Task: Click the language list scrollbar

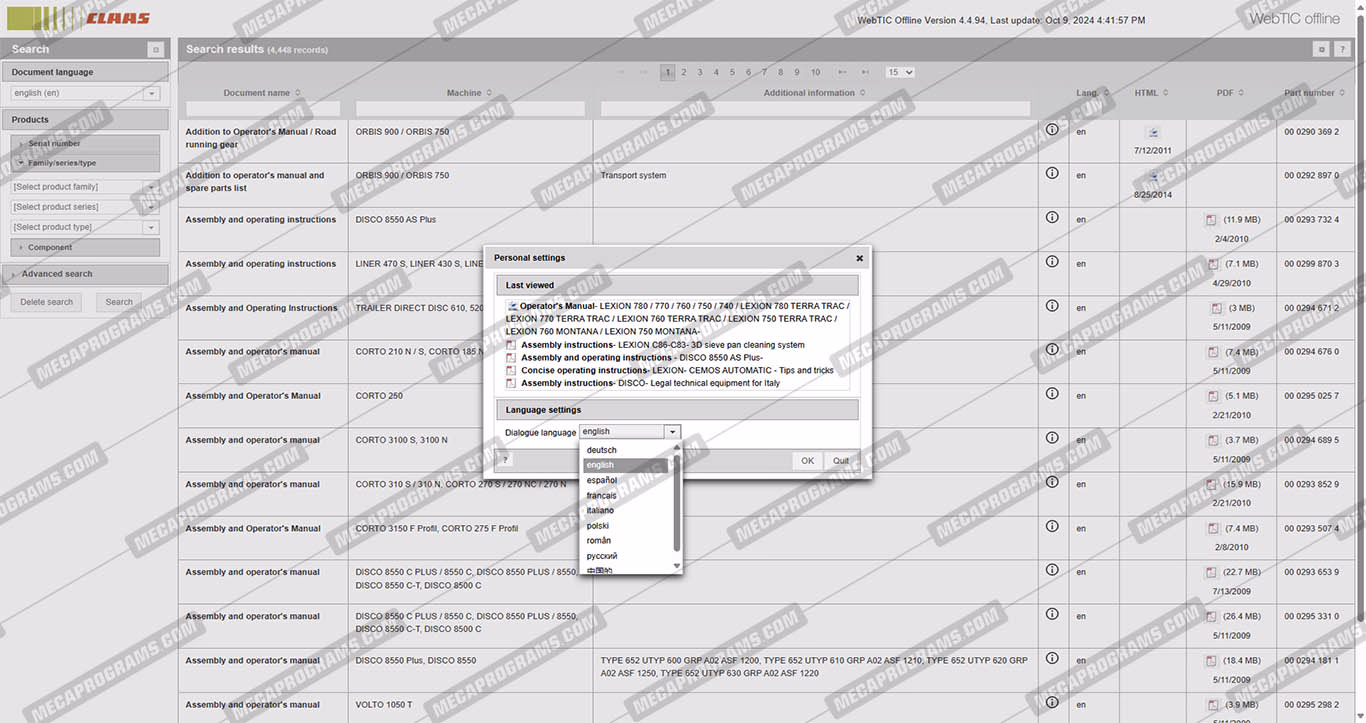Action: click(x=677, y=503)
